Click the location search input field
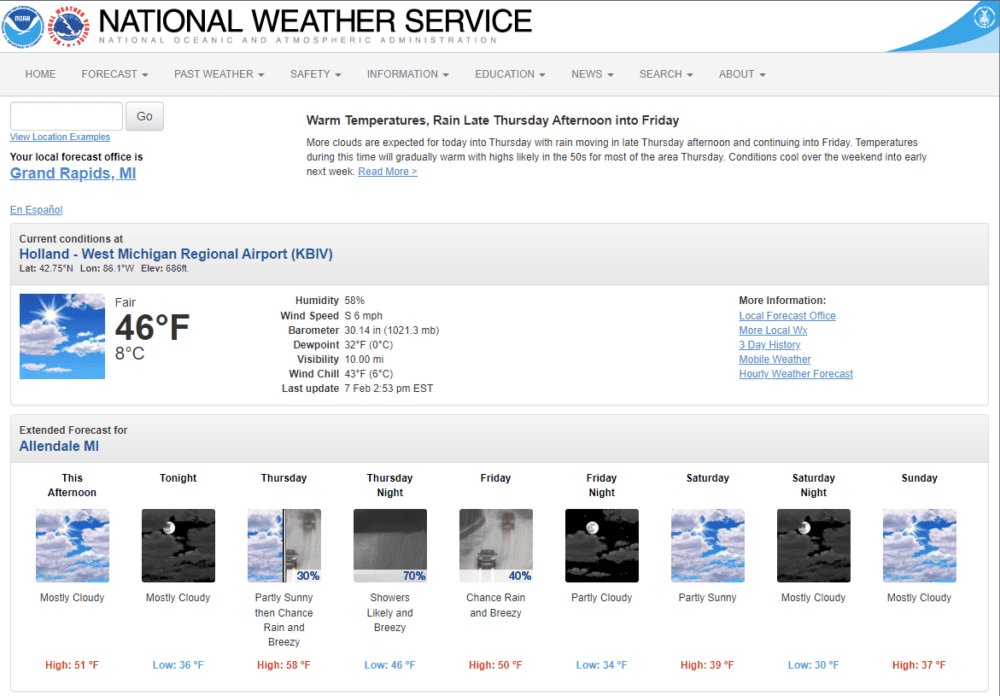Image resolution: width=1000 pixels, height=696 pixels. pos(66,116)
